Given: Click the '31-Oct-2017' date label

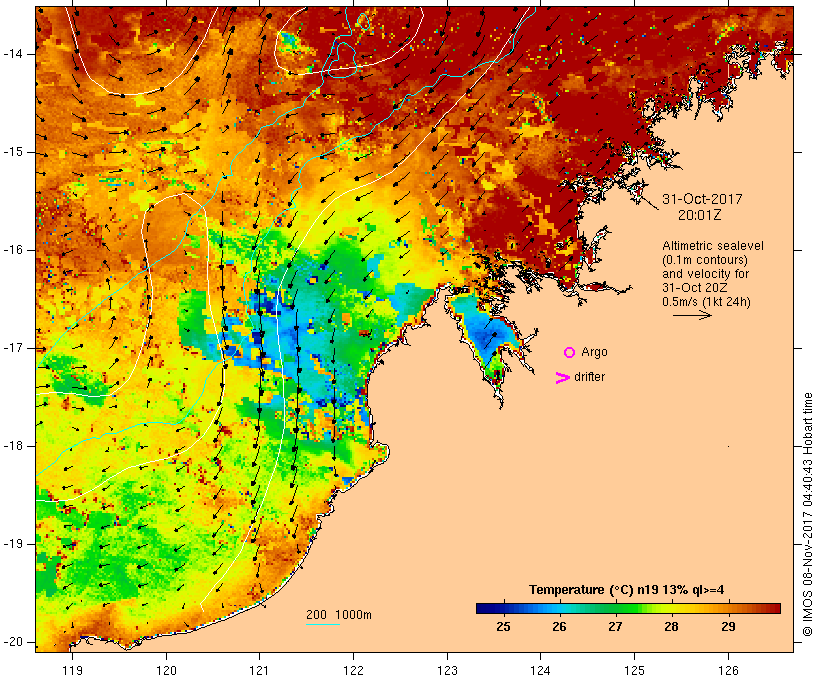Looking at the screenshot, I should [702, 199].
